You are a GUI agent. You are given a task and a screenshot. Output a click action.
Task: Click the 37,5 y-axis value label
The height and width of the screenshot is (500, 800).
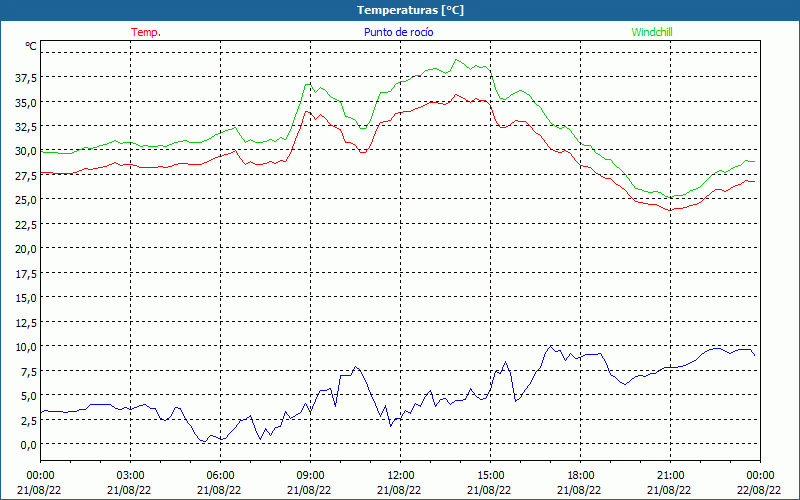point(25,78)
